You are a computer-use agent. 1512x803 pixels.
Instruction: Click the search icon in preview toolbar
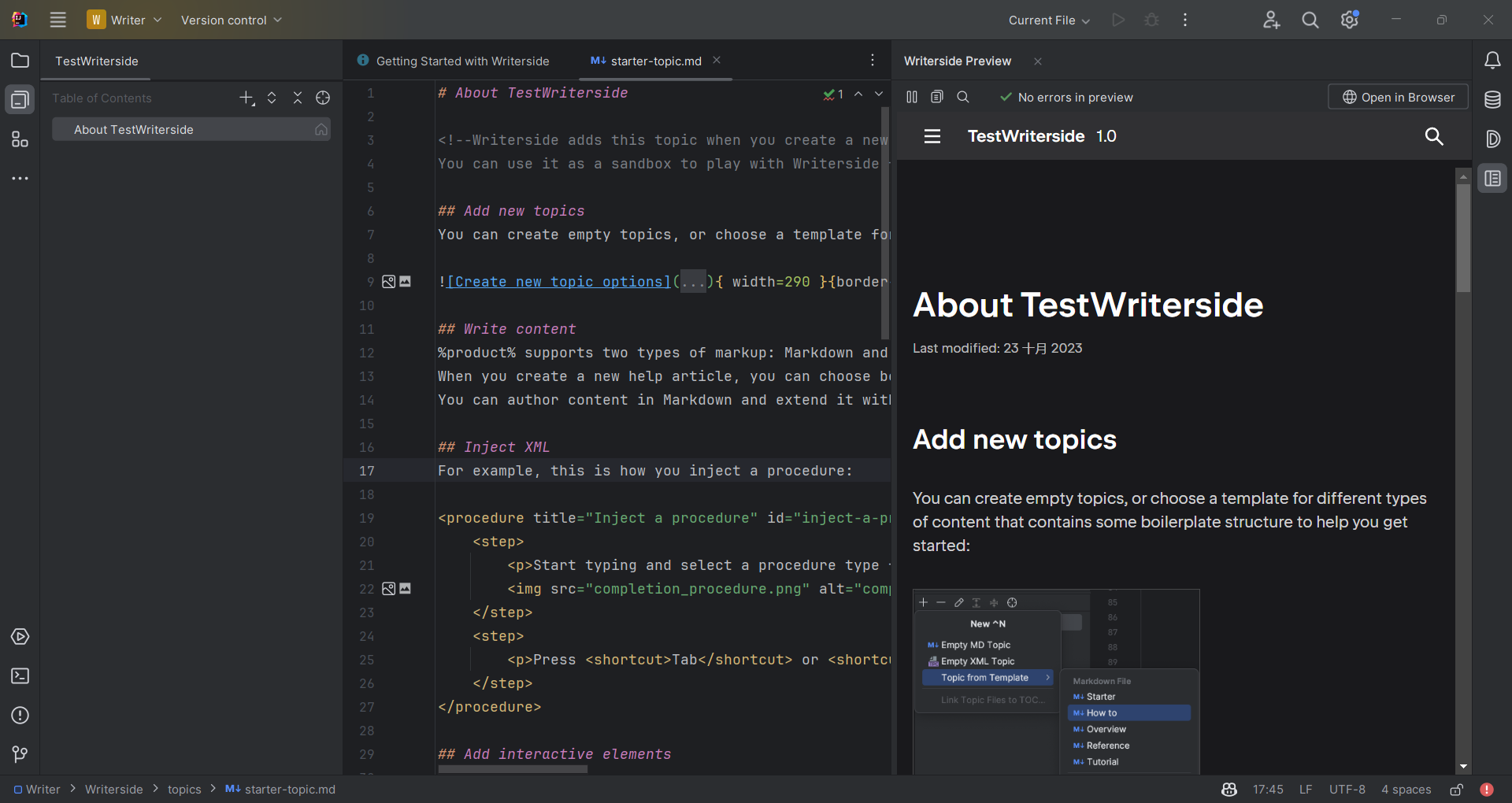coord(963,97)
